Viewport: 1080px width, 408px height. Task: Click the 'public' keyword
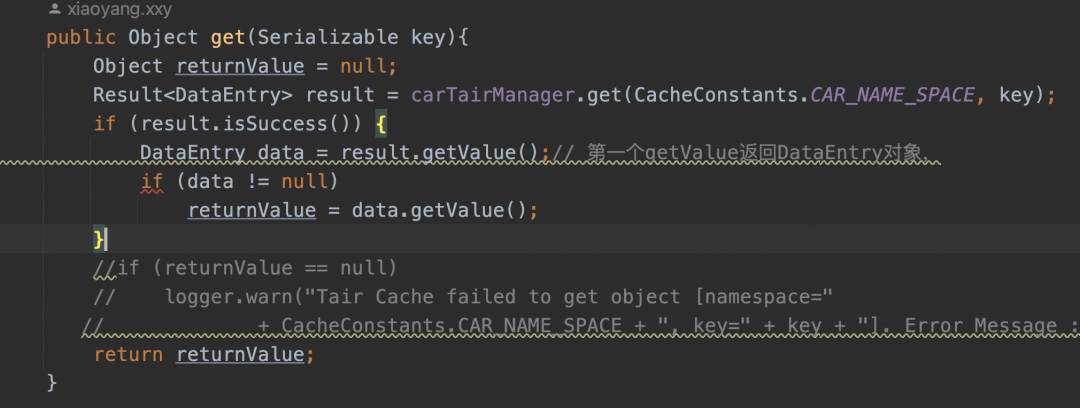point(81,38)
